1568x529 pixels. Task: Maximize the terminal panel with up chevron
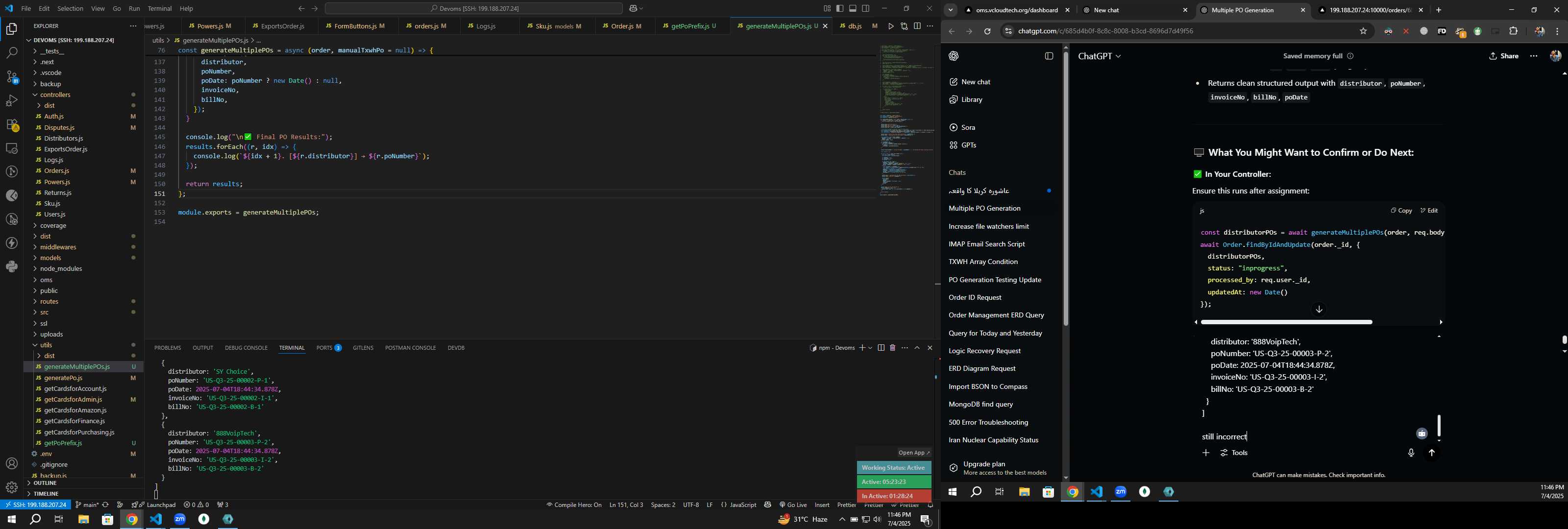tap(917, 348)
